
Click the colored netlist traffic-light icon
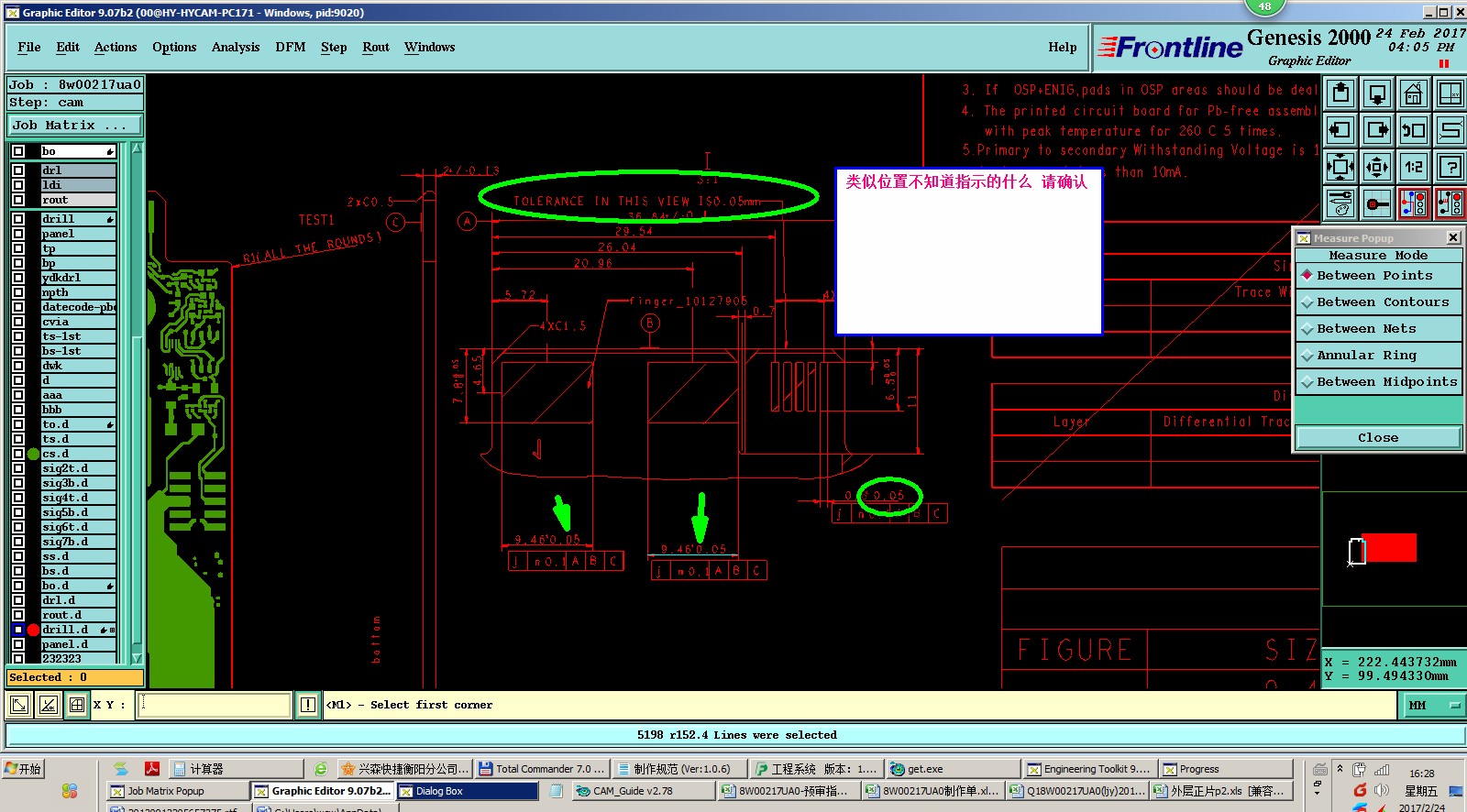tap(1414, 203)
